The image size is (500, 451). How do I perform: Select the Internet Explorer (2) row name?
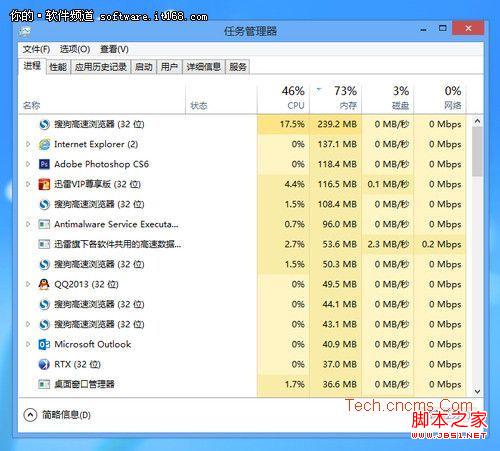point(96,144)
